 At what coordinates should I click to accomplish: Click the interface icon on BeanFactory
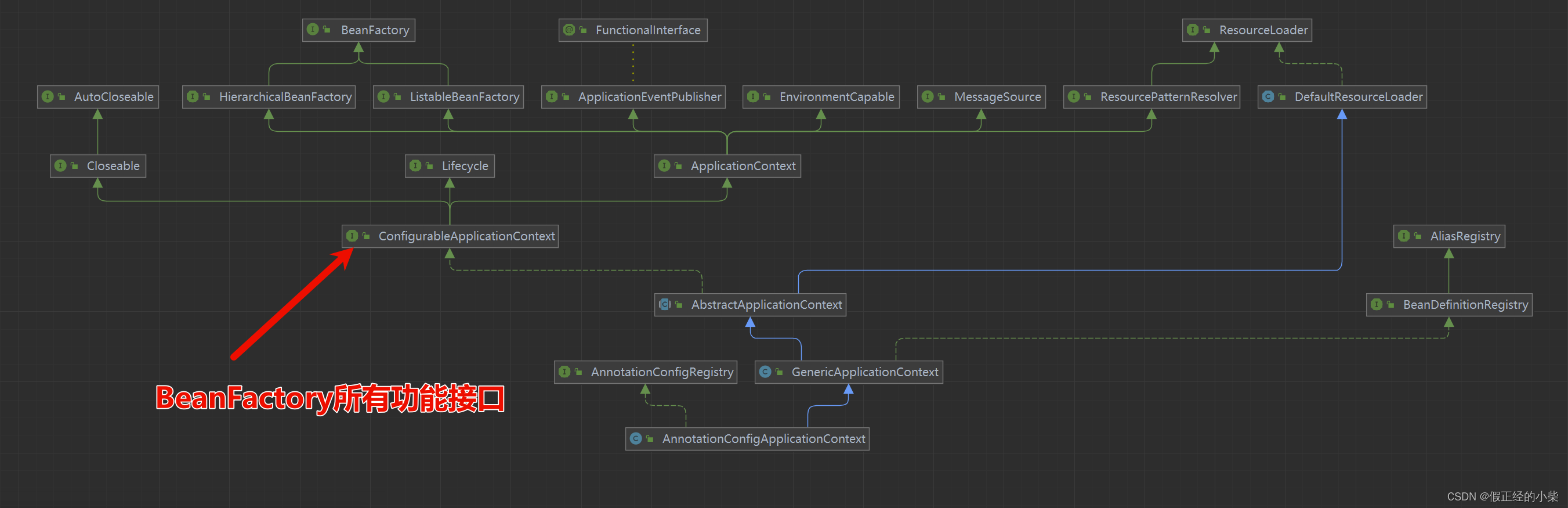(x=312, y=29)
